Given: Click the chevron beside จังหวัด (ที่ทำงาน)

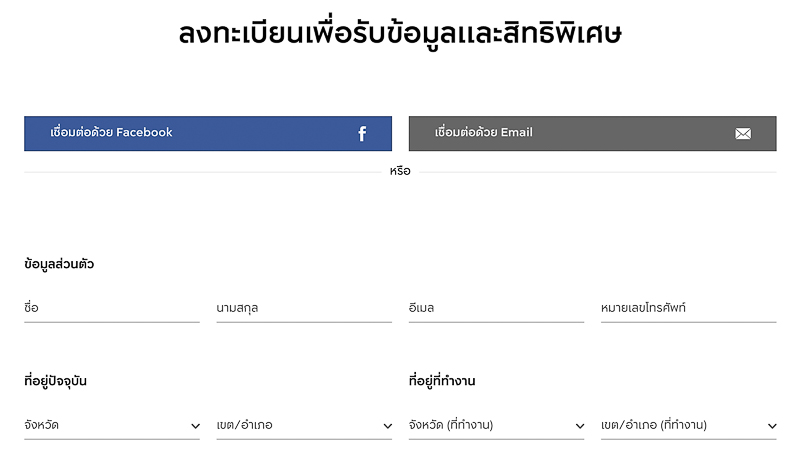Looking at the screenshot, I should point(580,426).
